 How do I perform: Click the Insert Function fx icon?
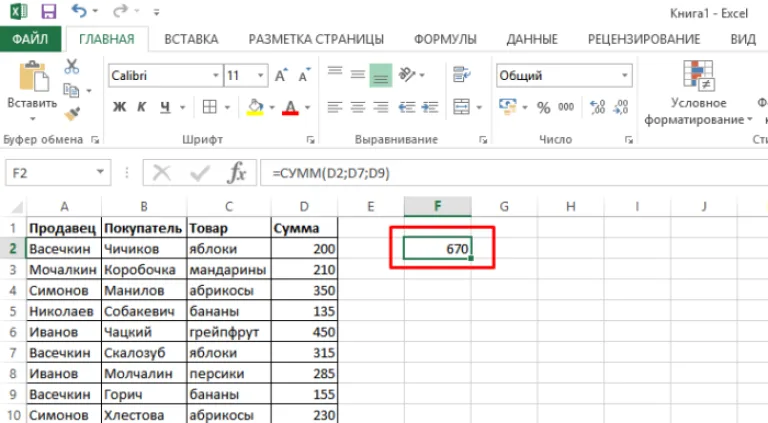click(237, 173)
